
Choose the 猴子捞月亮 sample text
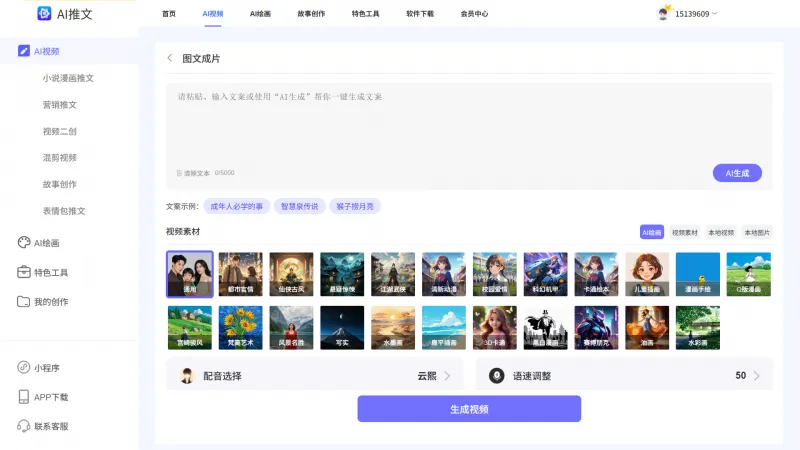tap(355, 206)
